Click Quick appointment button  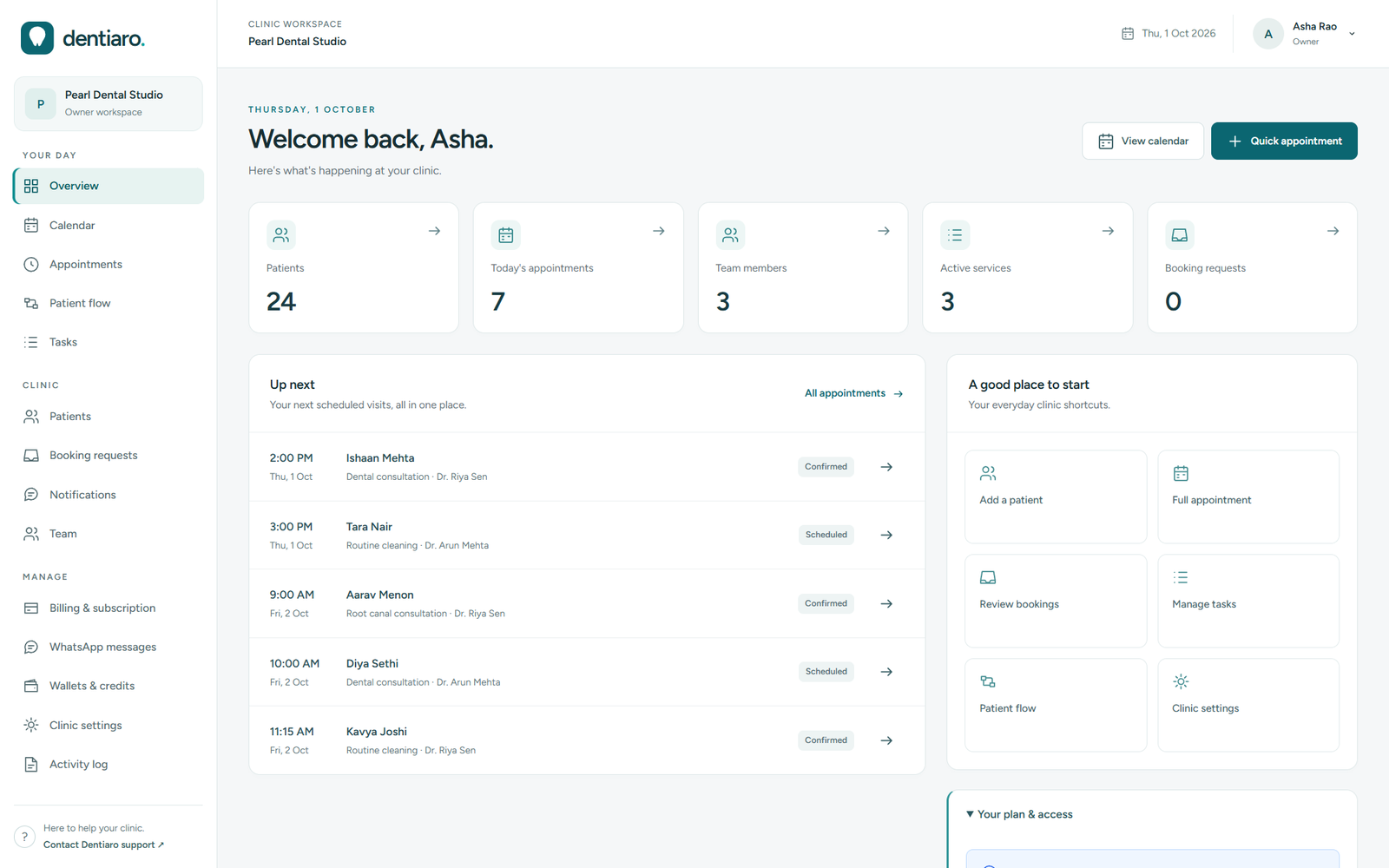[x=1284, y=141]
